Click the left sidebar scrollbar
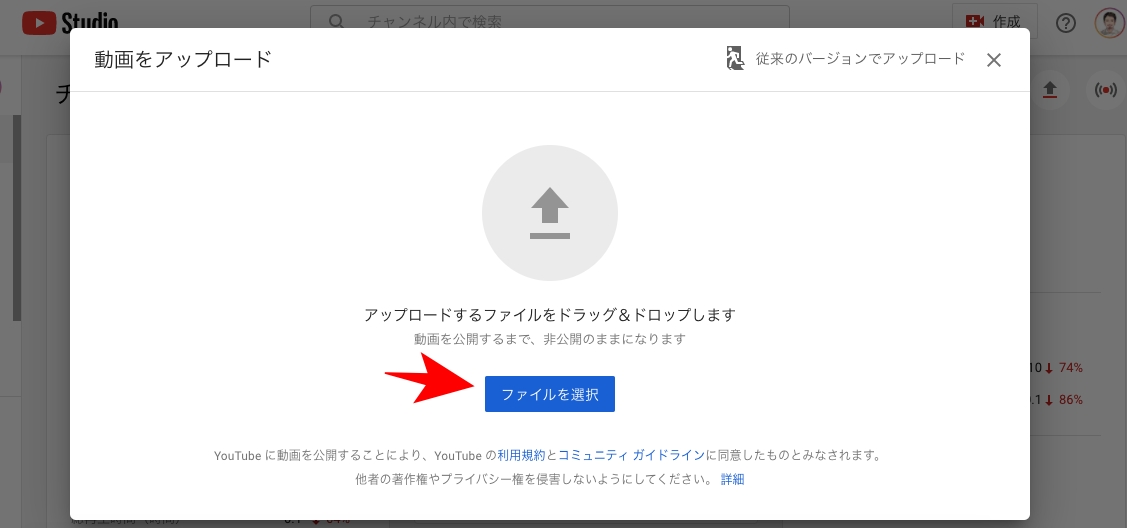1127x528 pixels. click(x=17, y=218)
